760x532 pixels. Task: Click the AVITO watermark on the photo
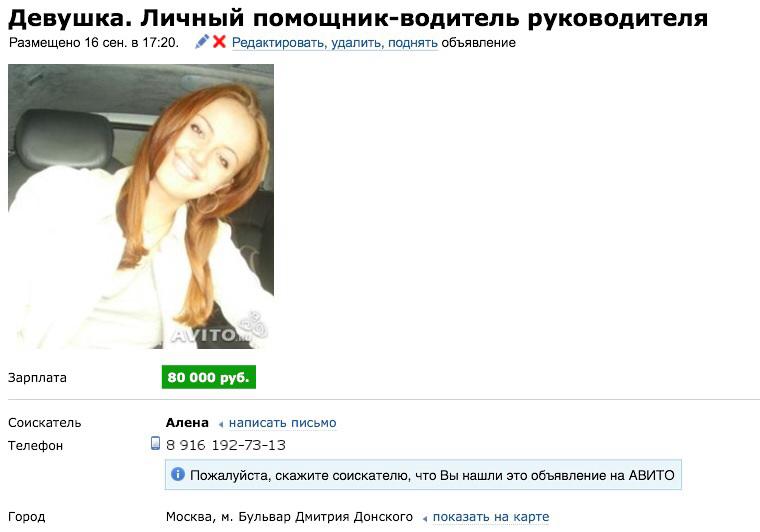click(x=219, y=330)
